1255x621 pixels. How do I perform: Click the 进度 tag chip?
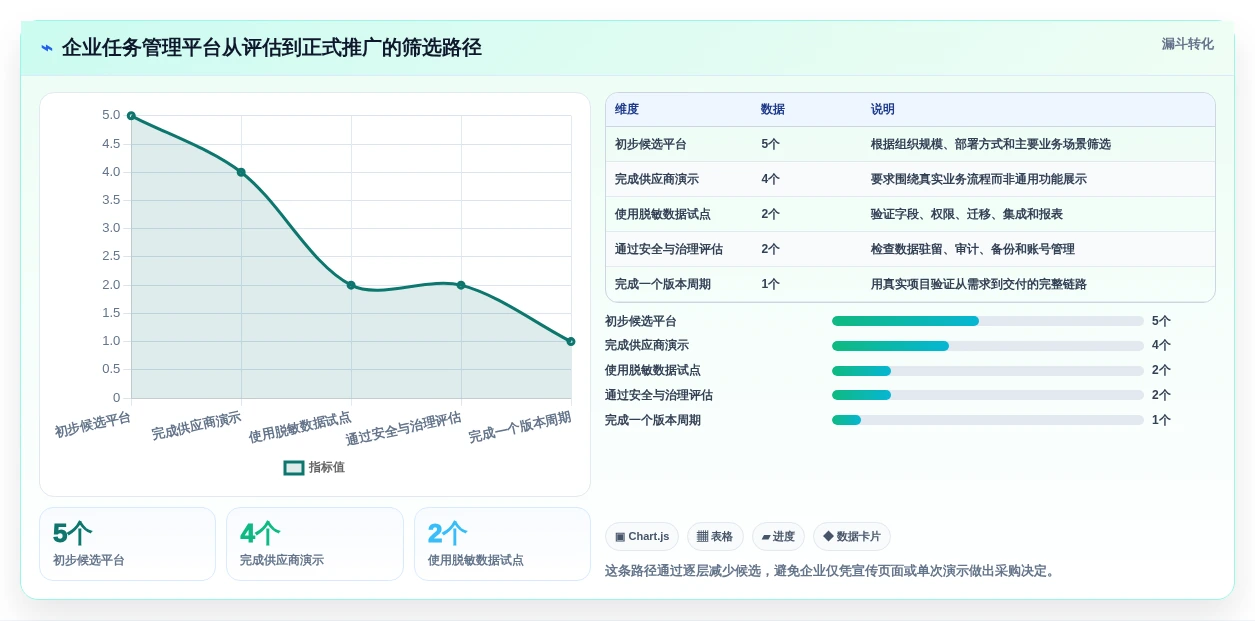click(778, 537)
